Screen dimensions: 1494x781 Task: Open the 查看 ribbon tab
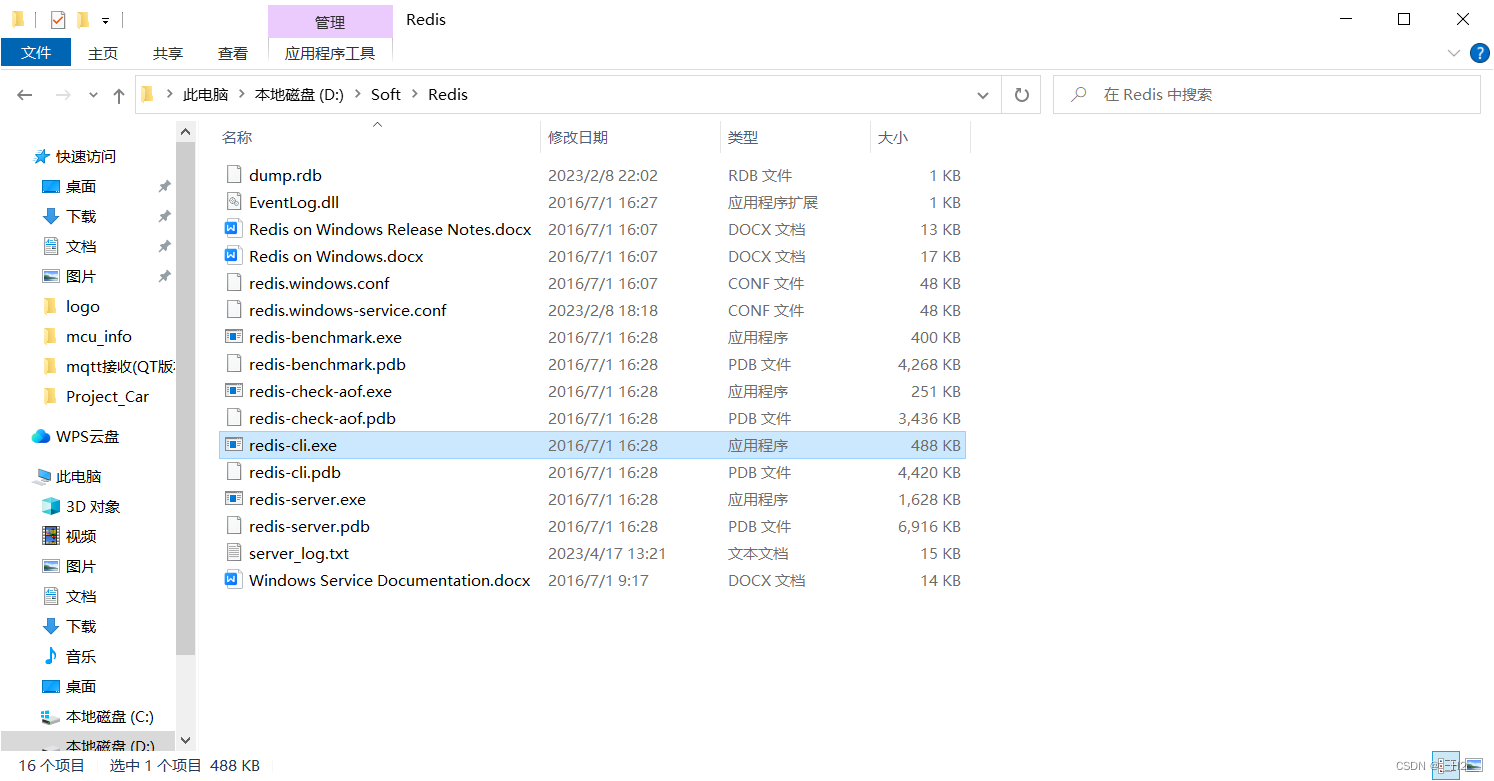point(233,53)
